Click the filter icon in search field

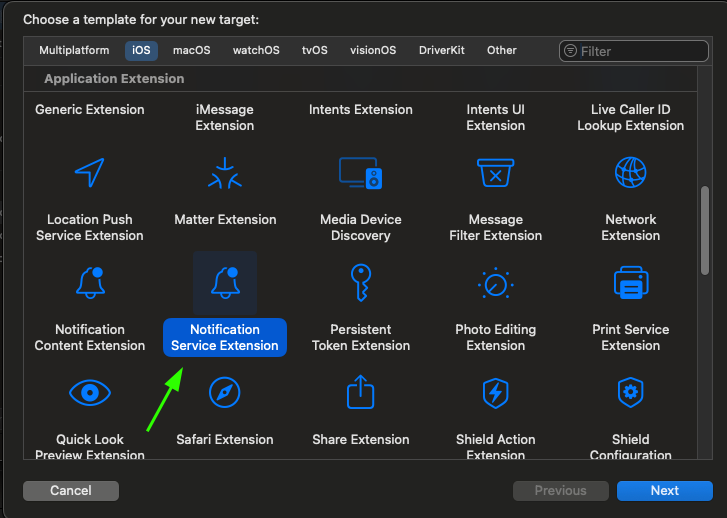point(570,51)
